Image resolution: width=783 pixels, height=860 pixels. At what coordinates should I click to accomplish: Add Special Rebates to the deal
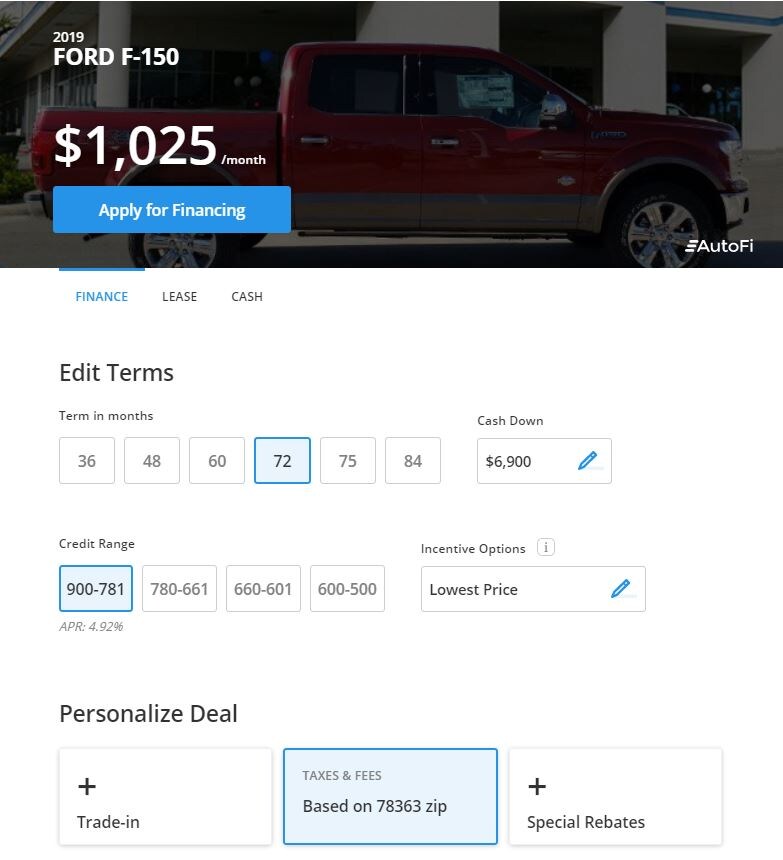pyautogui.click(x=615, y=797)
